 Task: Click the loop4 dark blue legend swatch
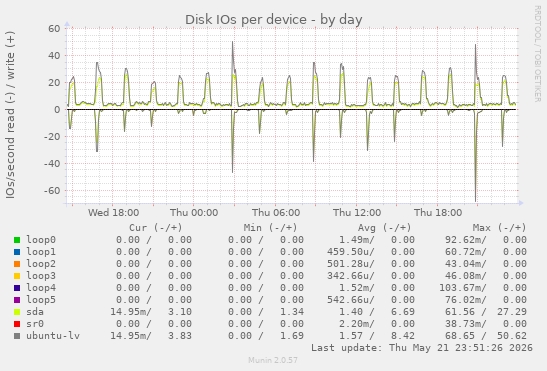click(x=17, y=288)
